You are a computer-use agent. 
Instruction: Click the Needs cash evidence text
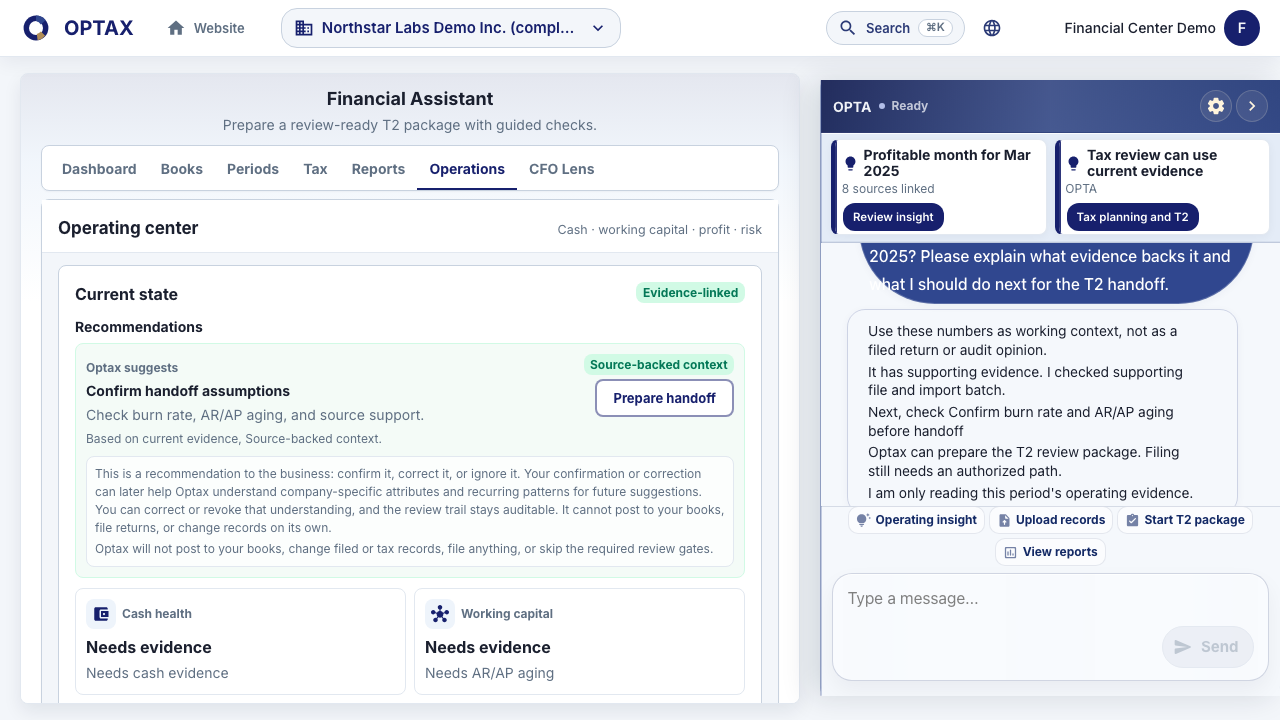point(157,673)
